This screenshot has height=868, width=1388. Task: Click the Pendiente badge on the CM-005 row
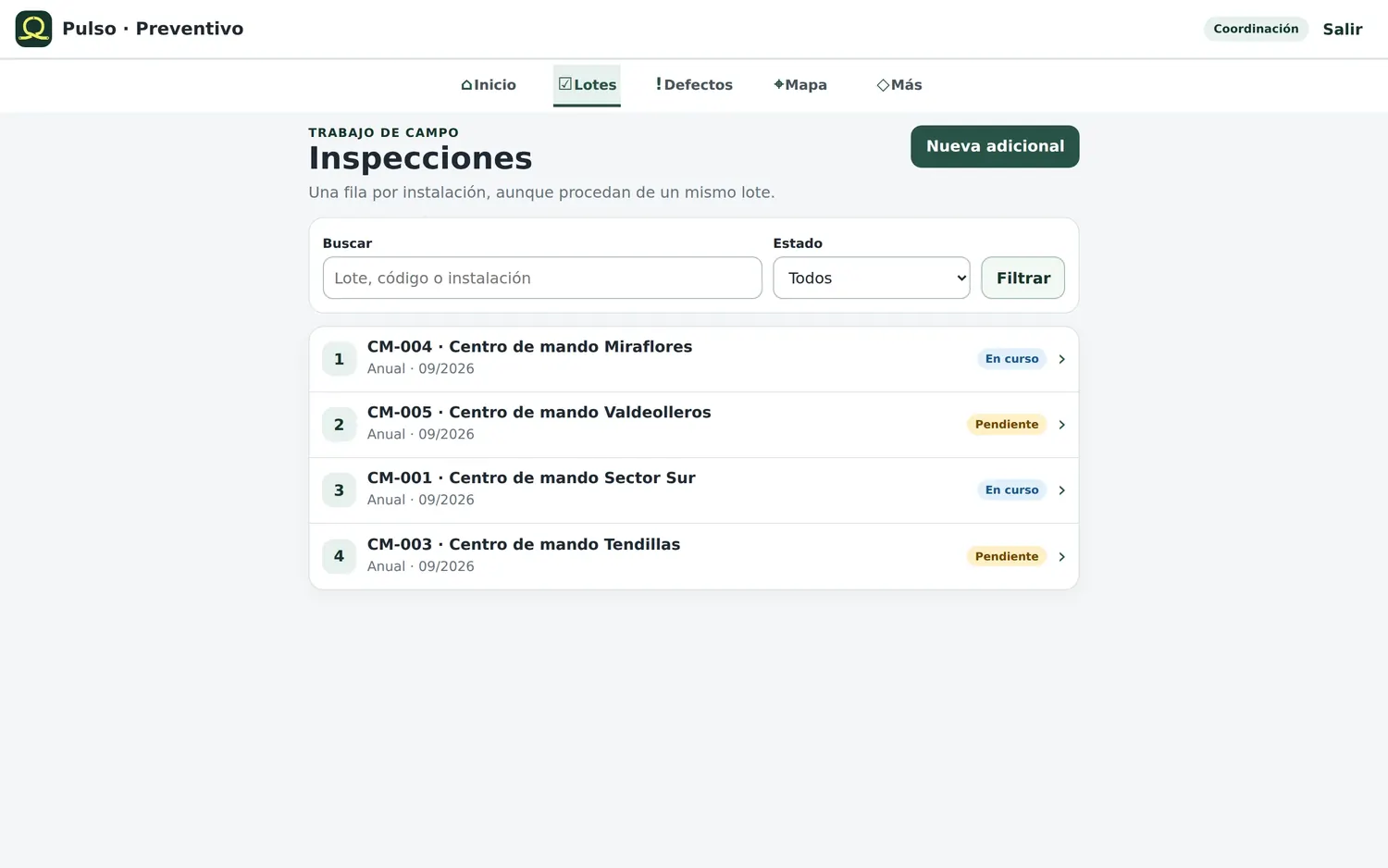pos(1007,425)
